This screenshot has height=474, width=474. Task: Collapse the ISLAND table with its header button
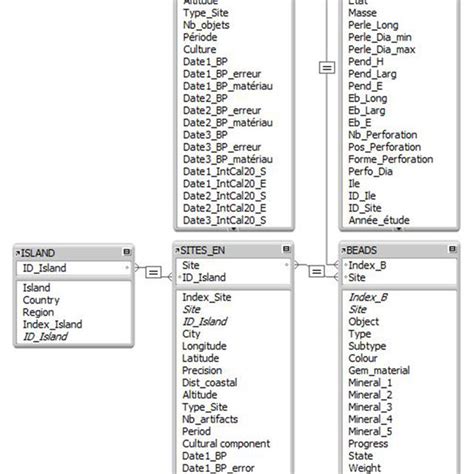pyautogui.click(x=127, y=252)
